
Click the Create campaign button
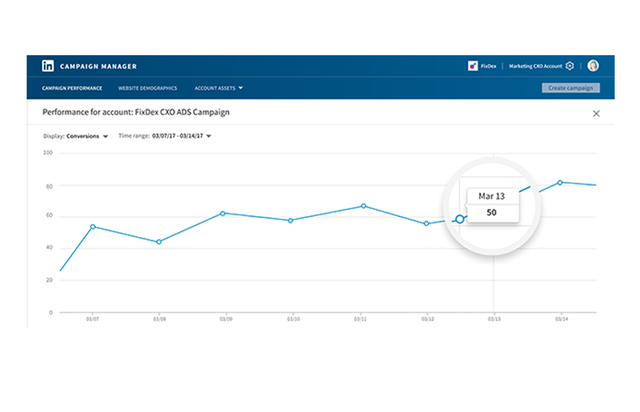click(571, 88)
